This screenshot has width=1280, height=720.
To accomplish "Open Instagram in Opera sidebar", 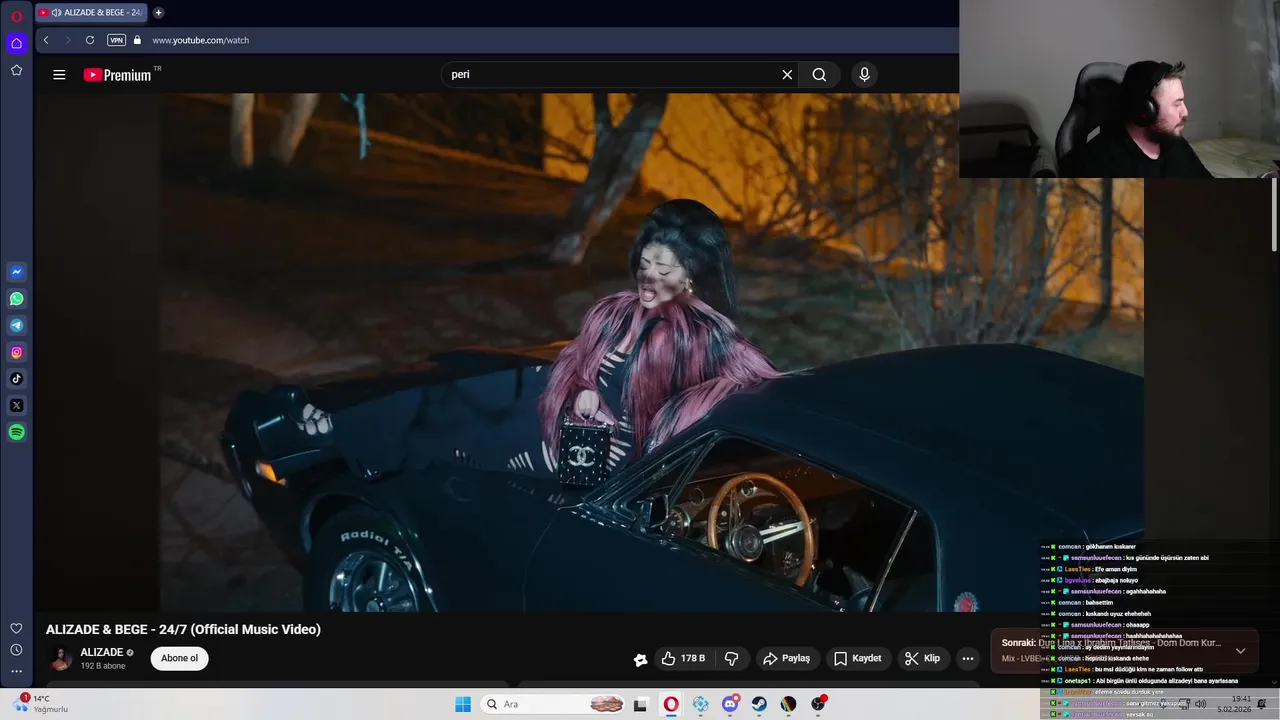I will 17,352.
